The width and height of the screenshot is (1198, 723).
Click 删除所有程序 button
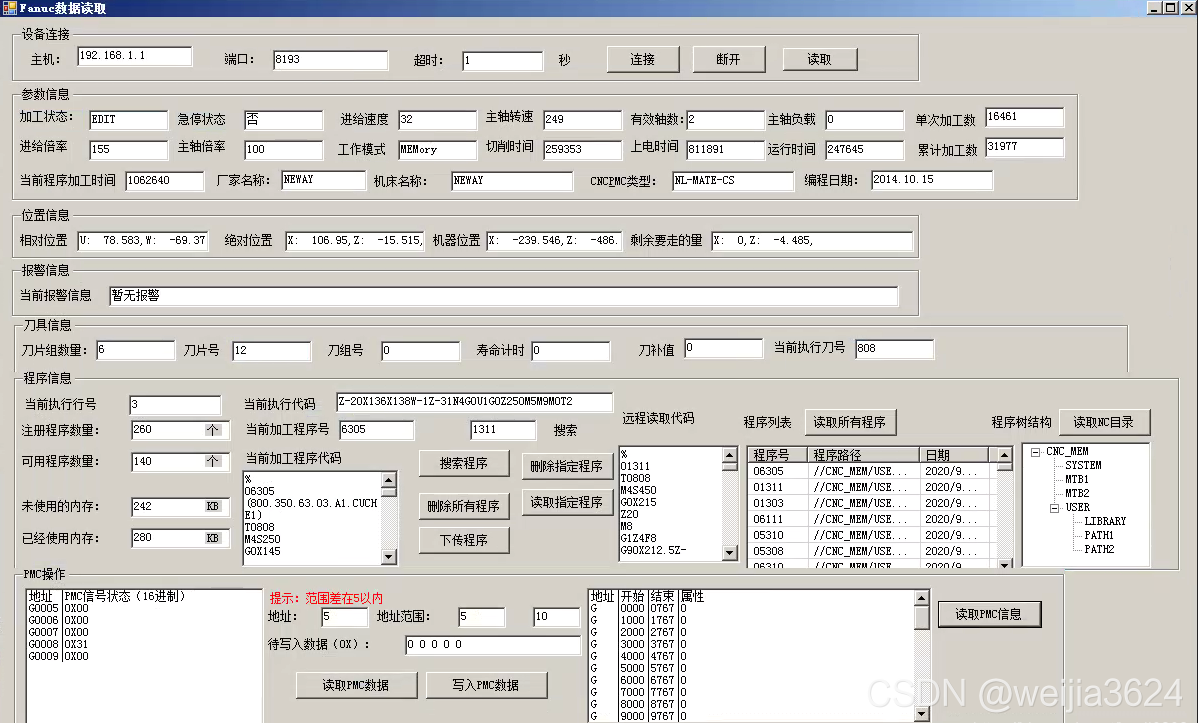click(x=463, y=506)
